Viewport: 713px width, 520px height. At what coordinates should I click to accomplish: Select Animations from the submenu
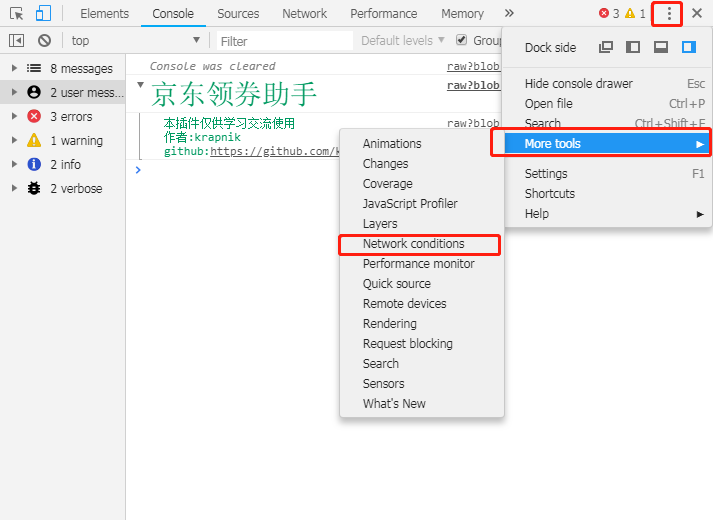tap(422, 144)
